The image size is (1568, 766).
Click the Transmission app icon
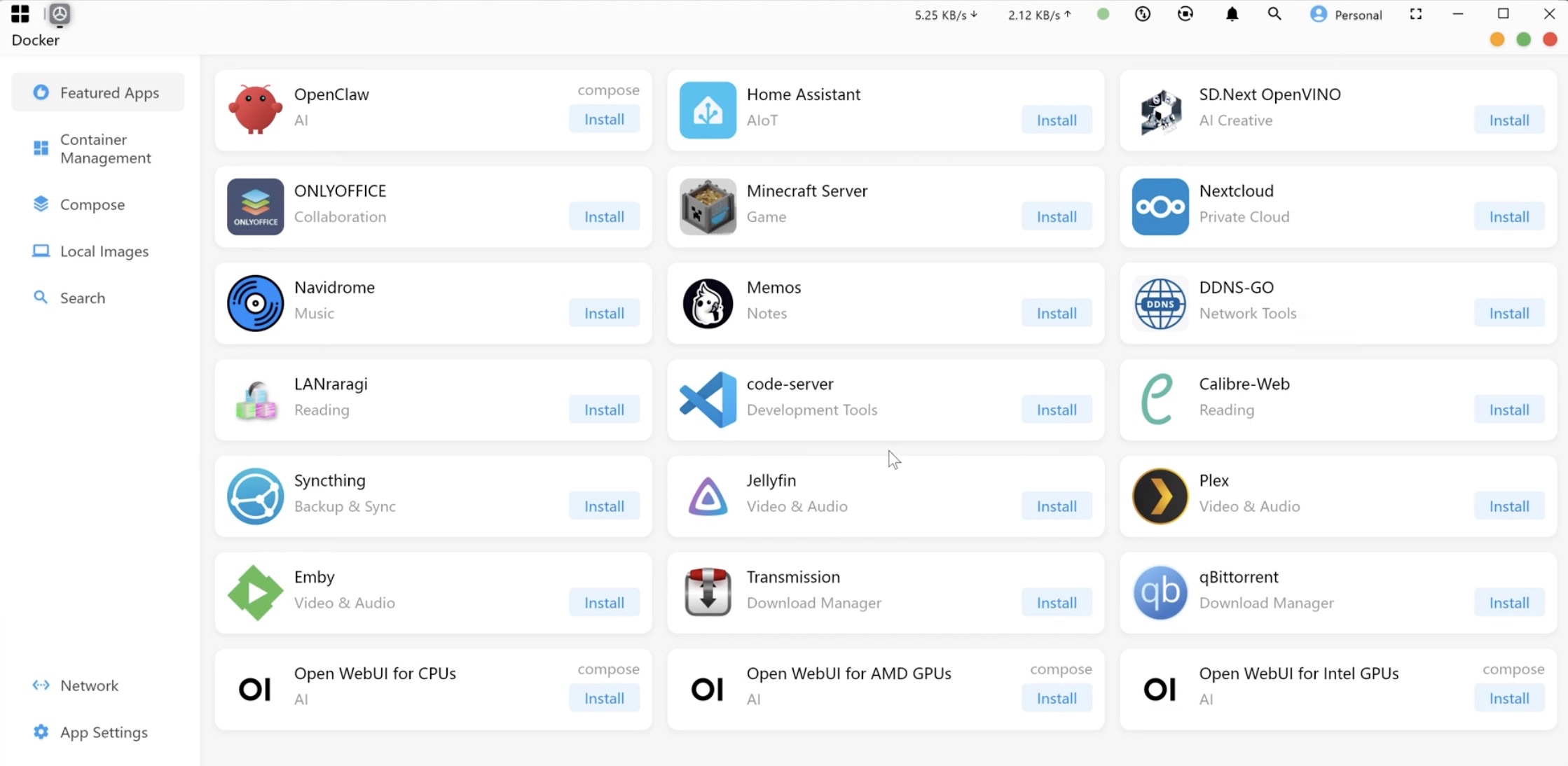pyautogui.click(x=708, y=592)
